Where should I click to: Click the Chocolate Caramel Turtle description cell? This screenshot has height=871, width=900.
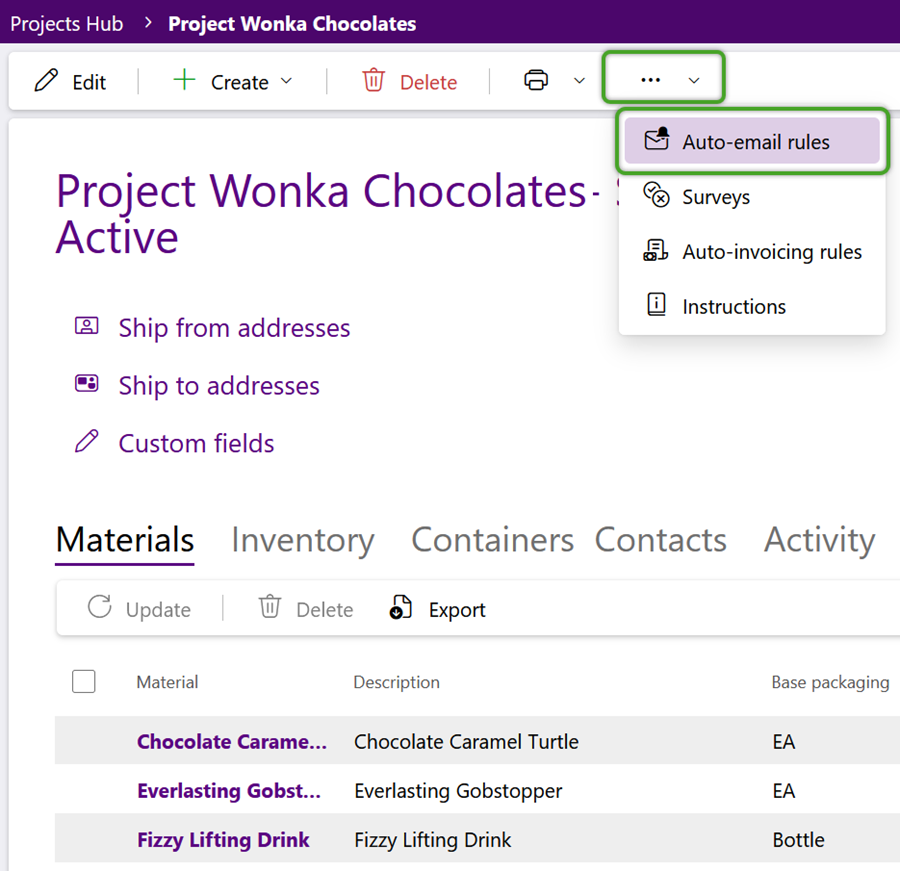point(466,741)
